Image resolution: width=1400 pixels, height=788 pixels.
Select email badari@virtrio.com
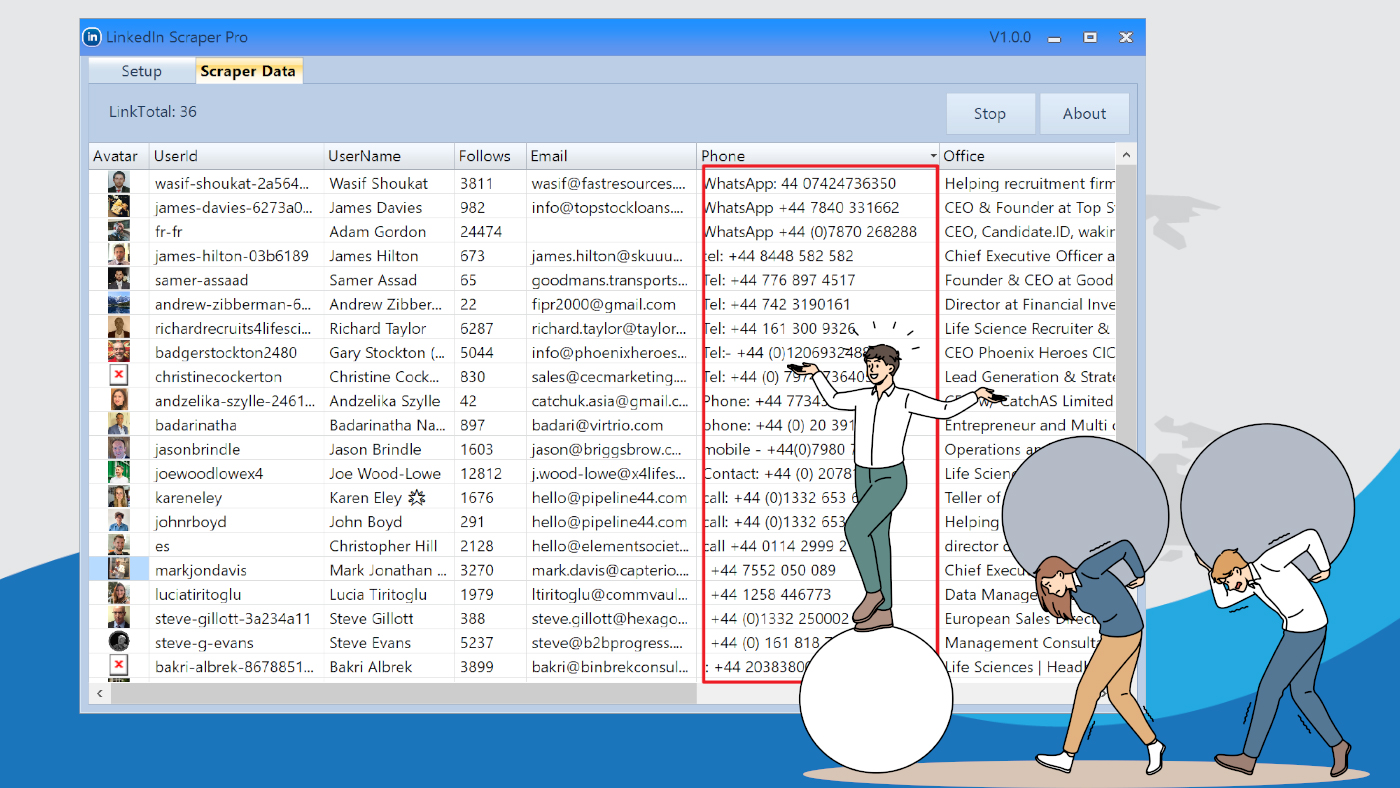(597, 425)
